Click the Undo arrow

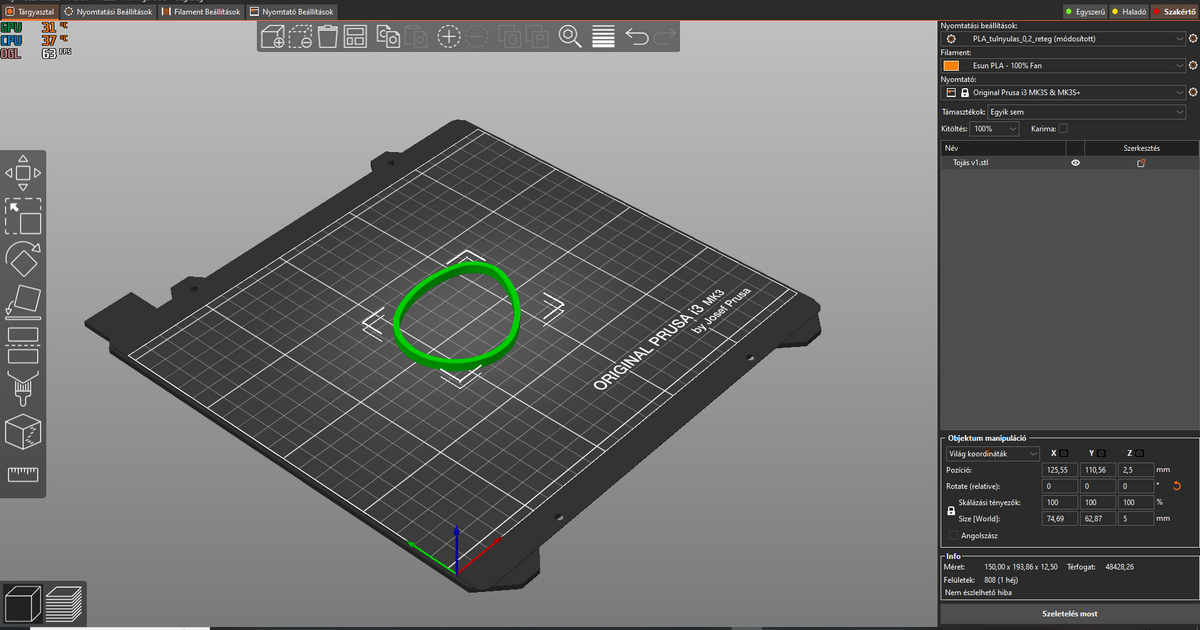pos(640,36)
